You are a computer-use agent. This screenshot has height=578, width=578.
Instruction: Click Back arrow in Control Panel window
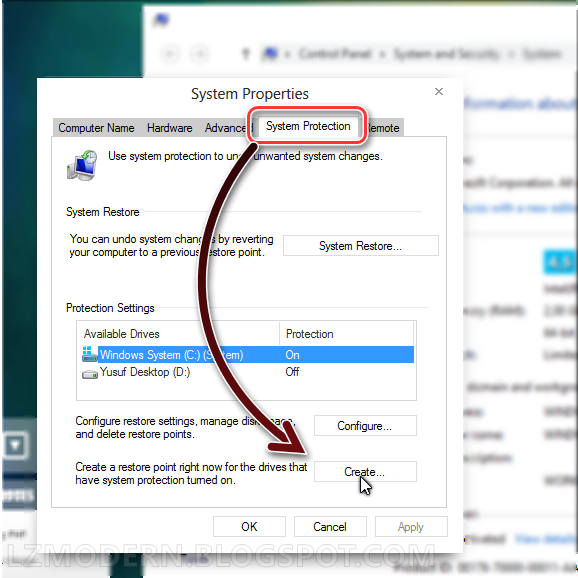pyautogui.click(x=170, y=54)
